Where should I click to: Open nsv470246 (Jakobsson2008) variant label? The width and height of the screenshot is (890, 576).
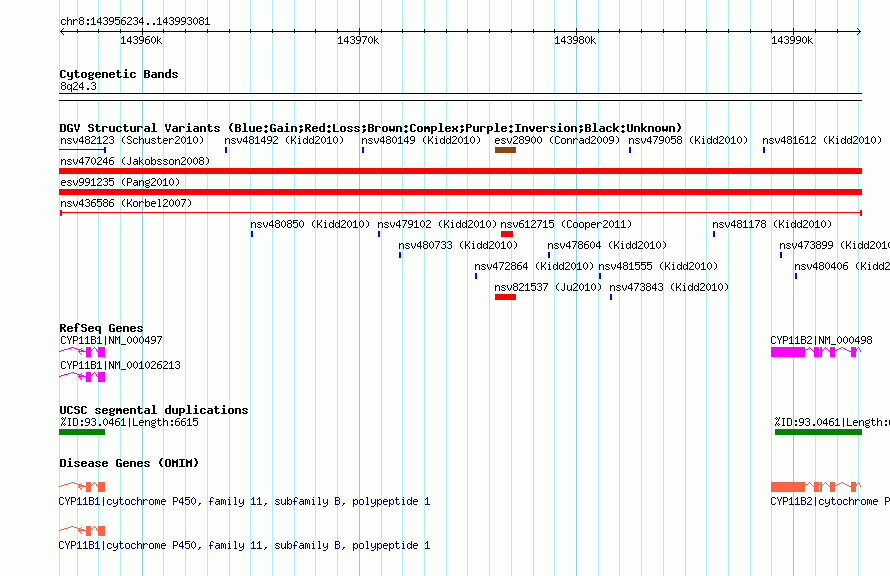pyautogui.click(x=135, y=161)
